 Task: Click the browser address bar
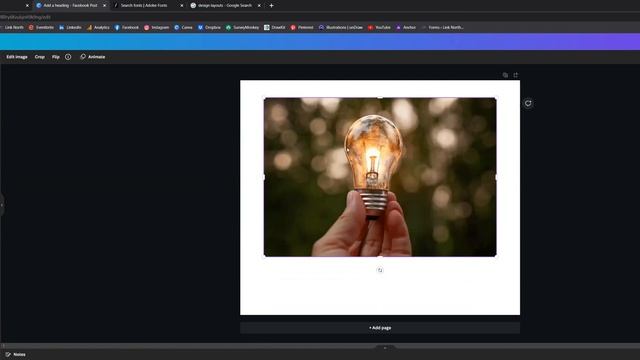(x=320, y=17)
